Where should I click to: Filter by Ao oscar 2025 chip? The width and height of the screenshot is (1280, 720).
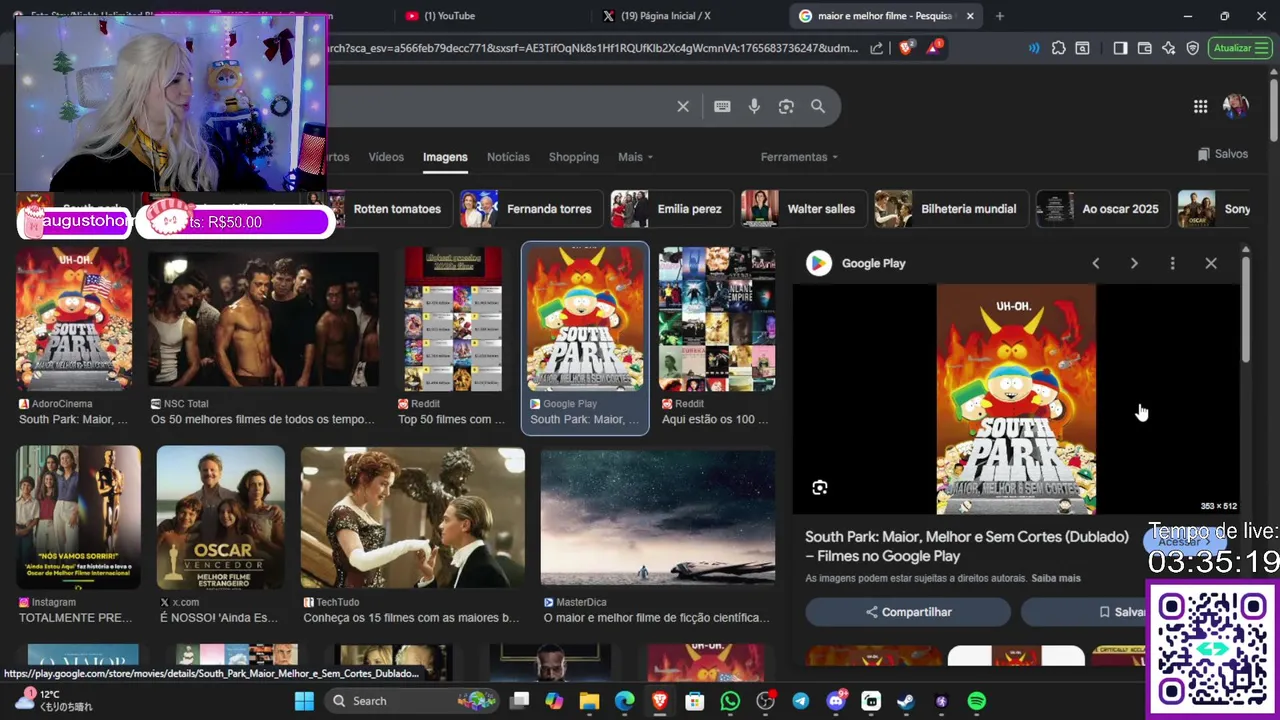click(1103, 209)
